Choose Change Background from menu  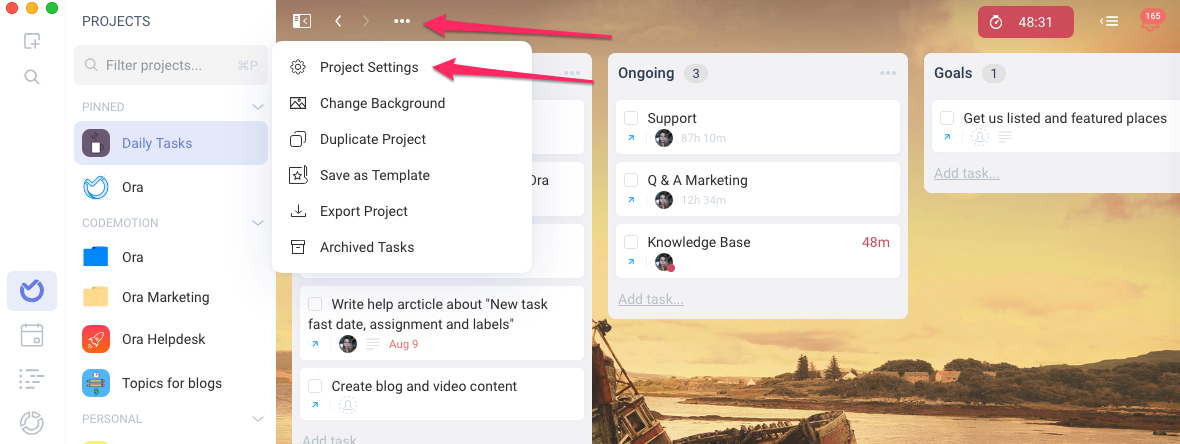point(402,103)
